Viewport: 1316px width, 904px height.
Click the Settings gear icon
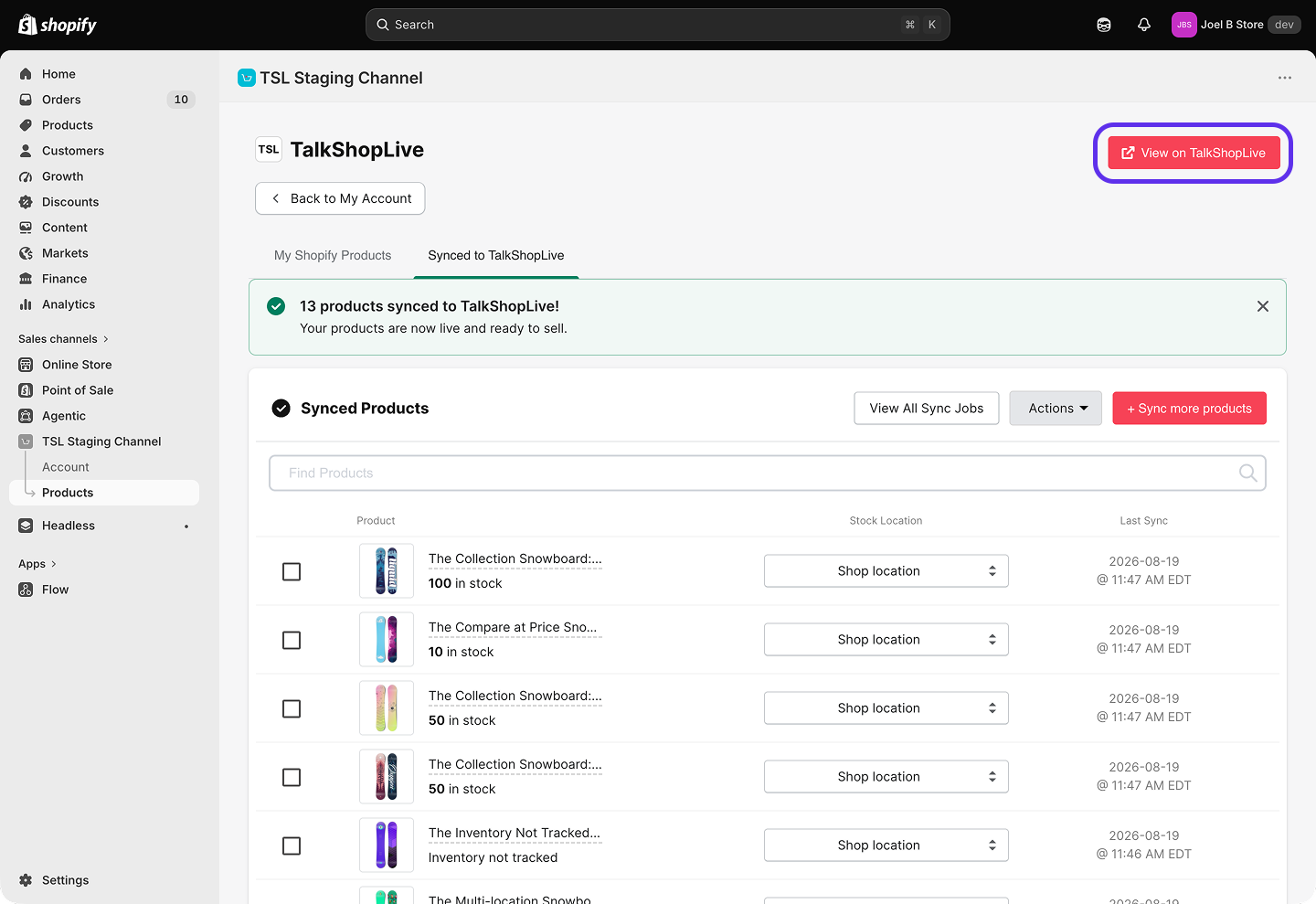pyautogui.click(x=26, y=880)
